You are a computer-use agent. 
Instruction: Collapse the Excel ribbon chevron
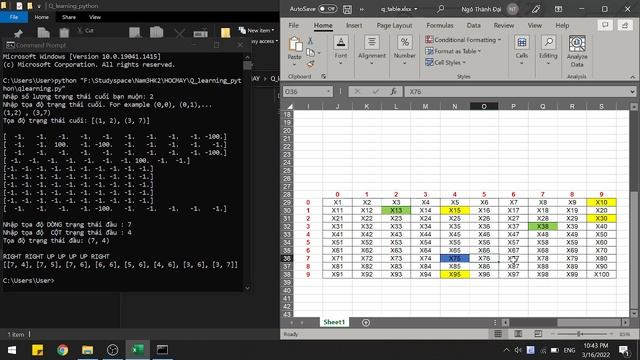[632, 77]
